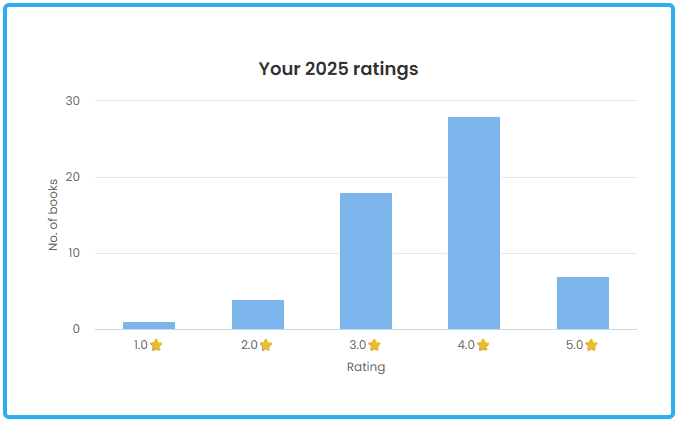
Task: Select the 5.0 star rating bar
Action: pos(583,303)
